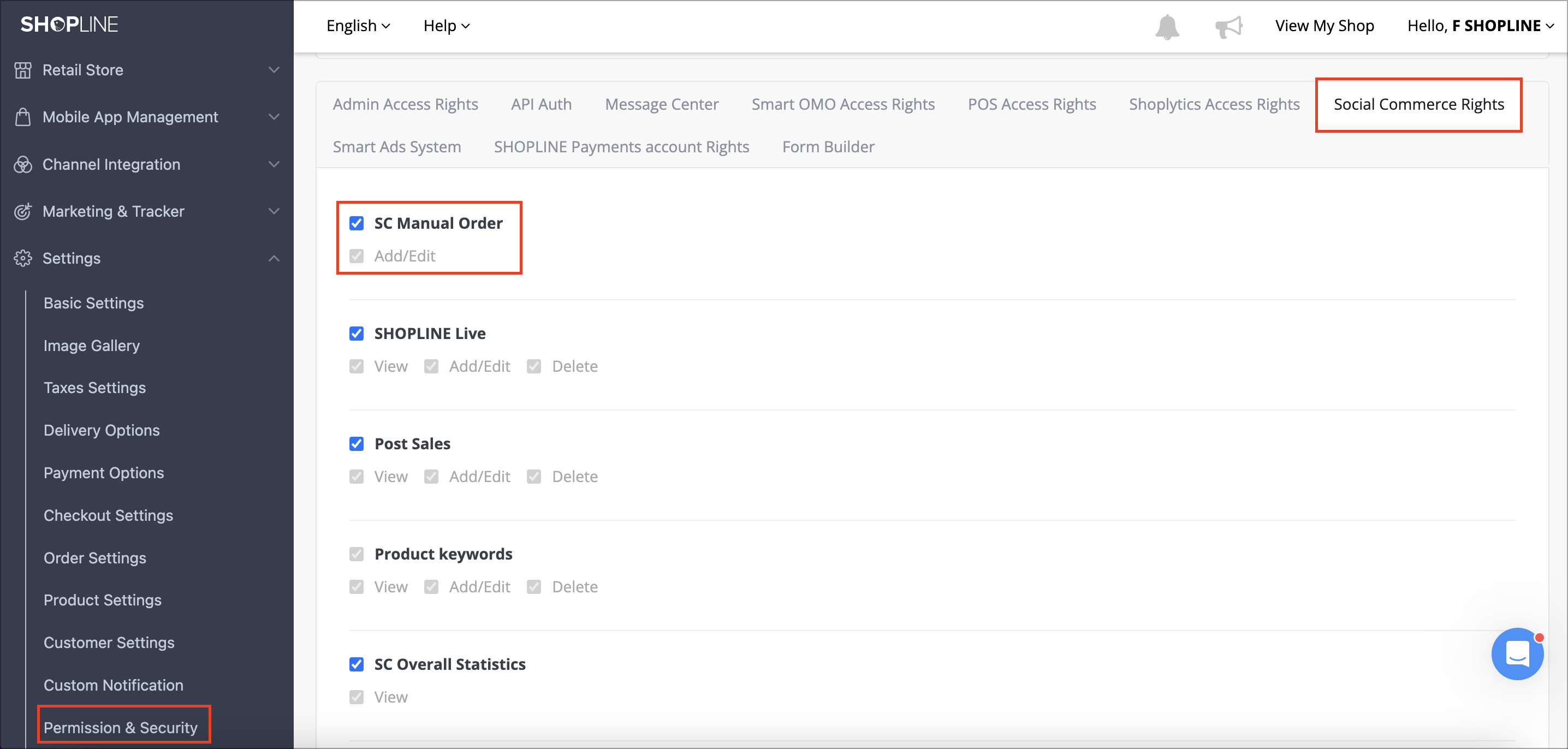Click the Settings gear icon

[x=22, y=258]
